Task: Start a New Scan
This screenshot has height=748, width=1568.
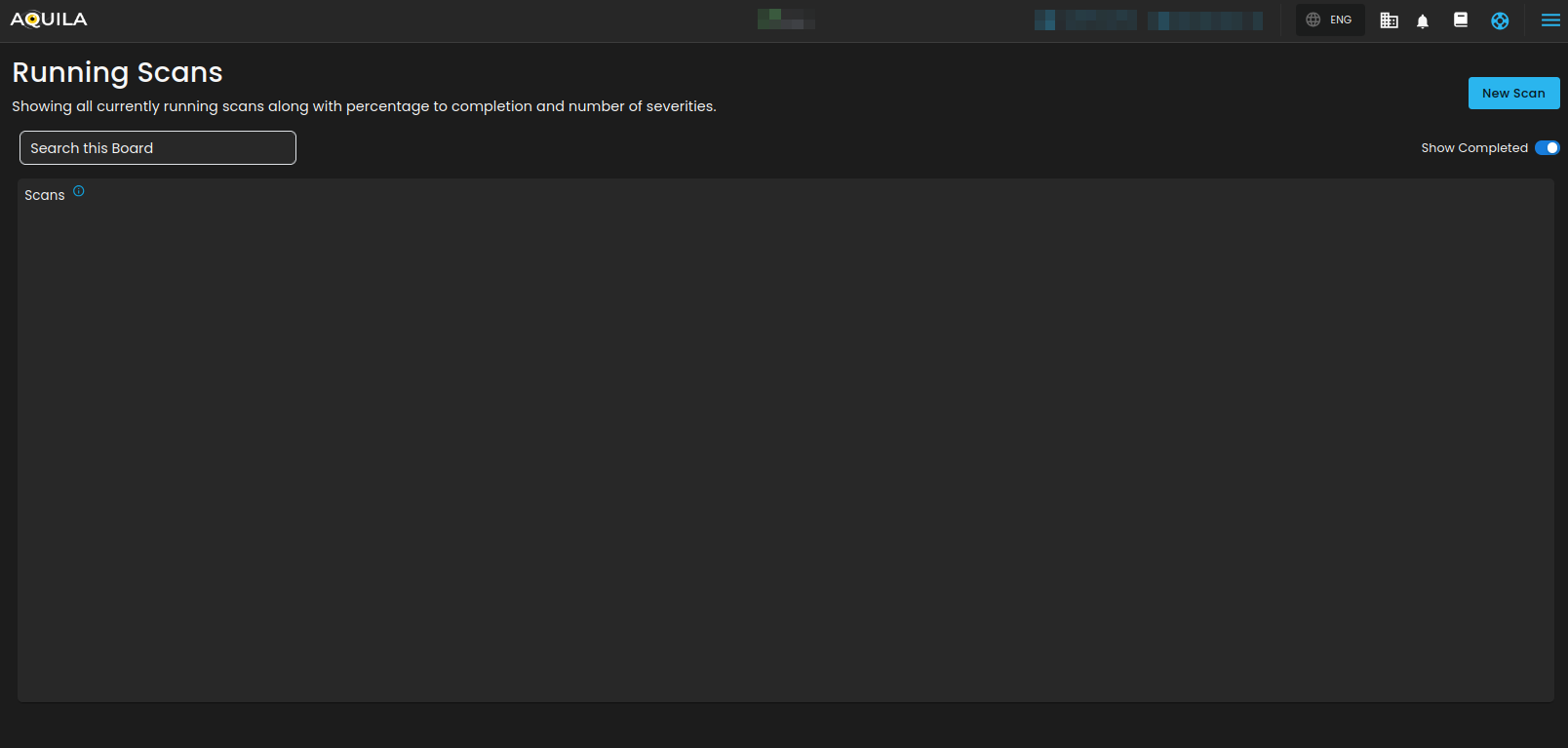Action: click(1513, 94)
